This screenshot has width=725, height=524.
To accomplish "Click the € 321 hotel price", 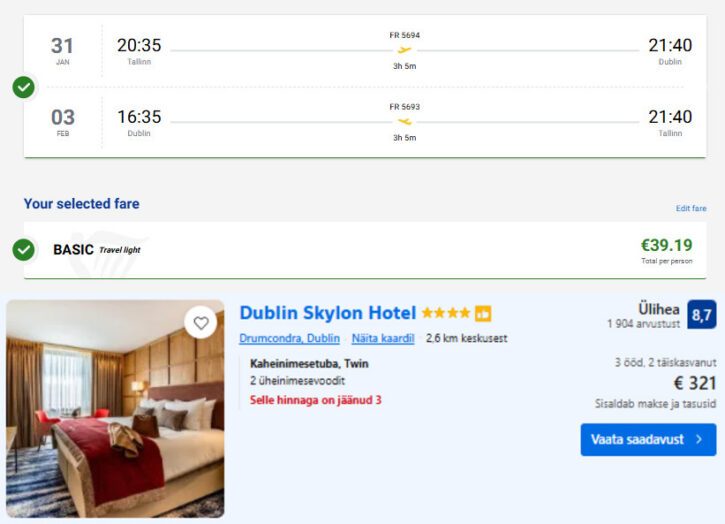I will tap(694, 383).
